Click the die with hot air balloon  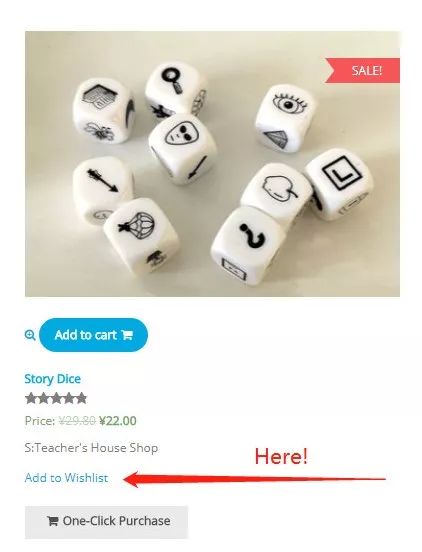click(x=141, y=236)
